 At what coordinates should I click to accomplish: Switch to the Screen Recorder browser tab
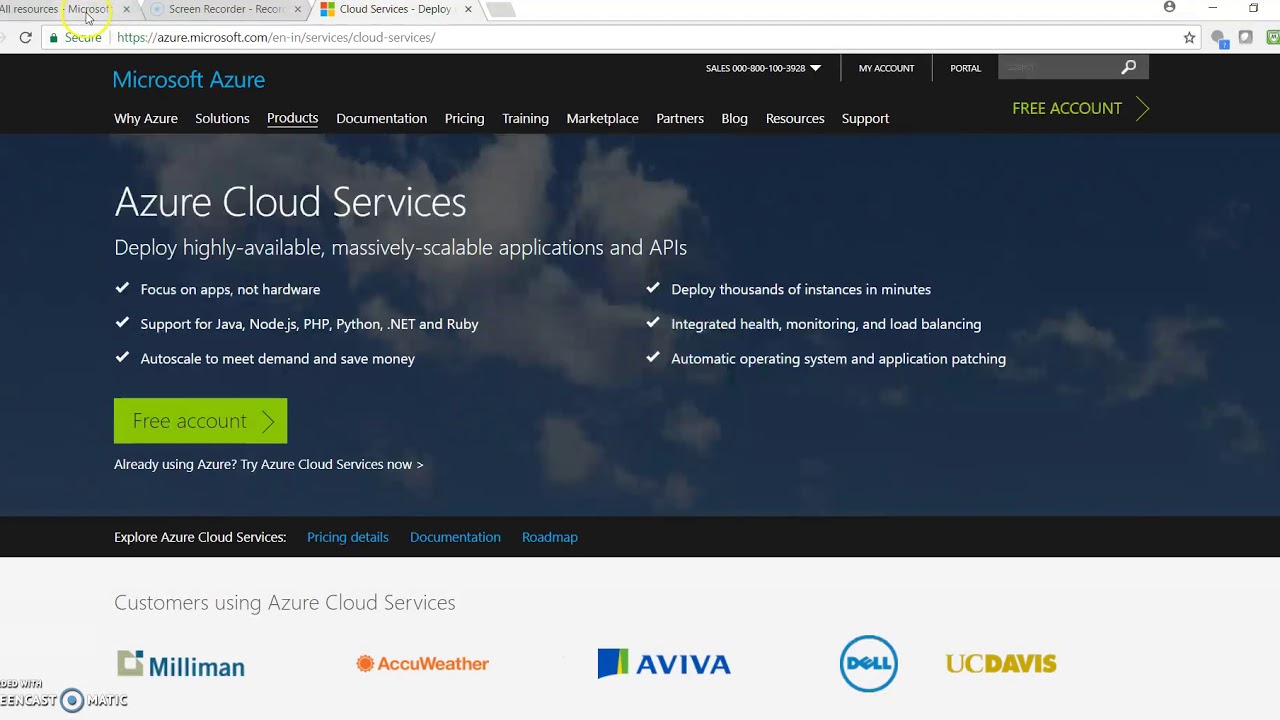(x=227, y=9)
